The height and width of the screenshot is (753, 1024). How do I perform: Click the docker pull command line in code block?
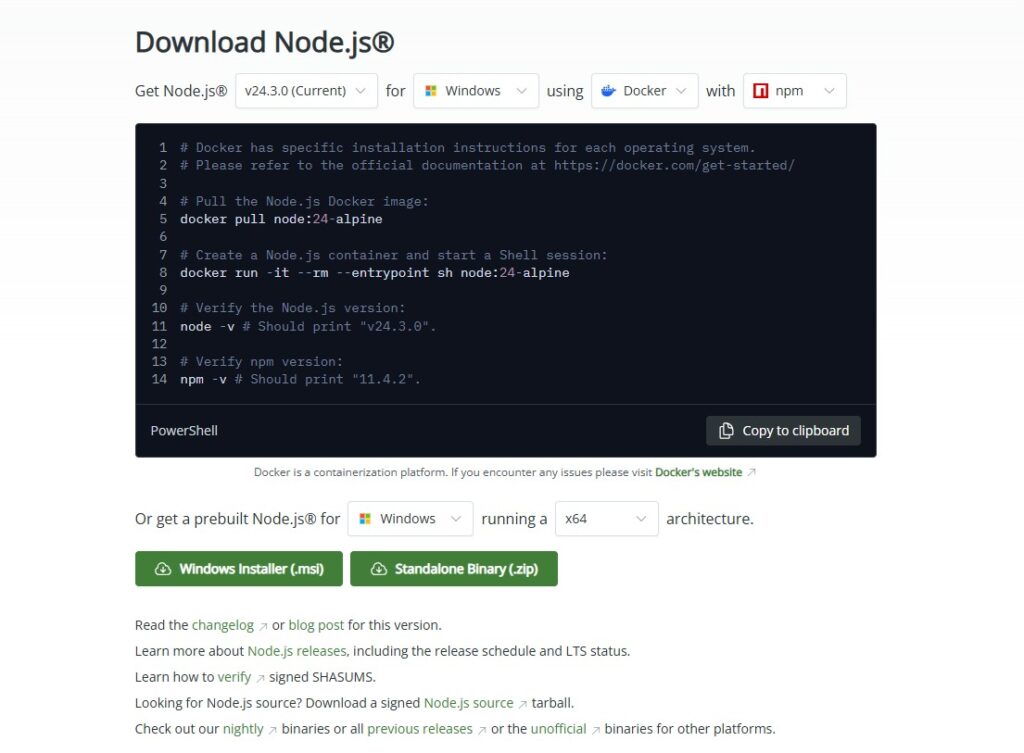(x=281, y=219)
